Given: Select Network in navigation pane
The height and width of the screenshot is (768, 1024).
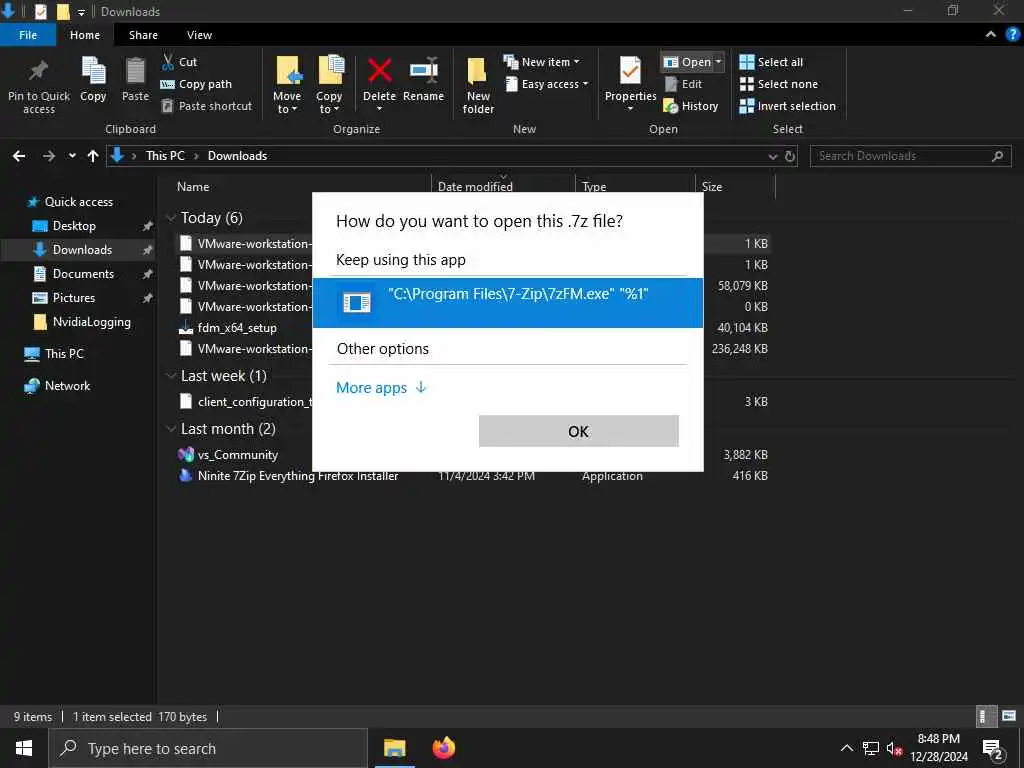Looking at the screenshot, I should (x=67, y=385).
